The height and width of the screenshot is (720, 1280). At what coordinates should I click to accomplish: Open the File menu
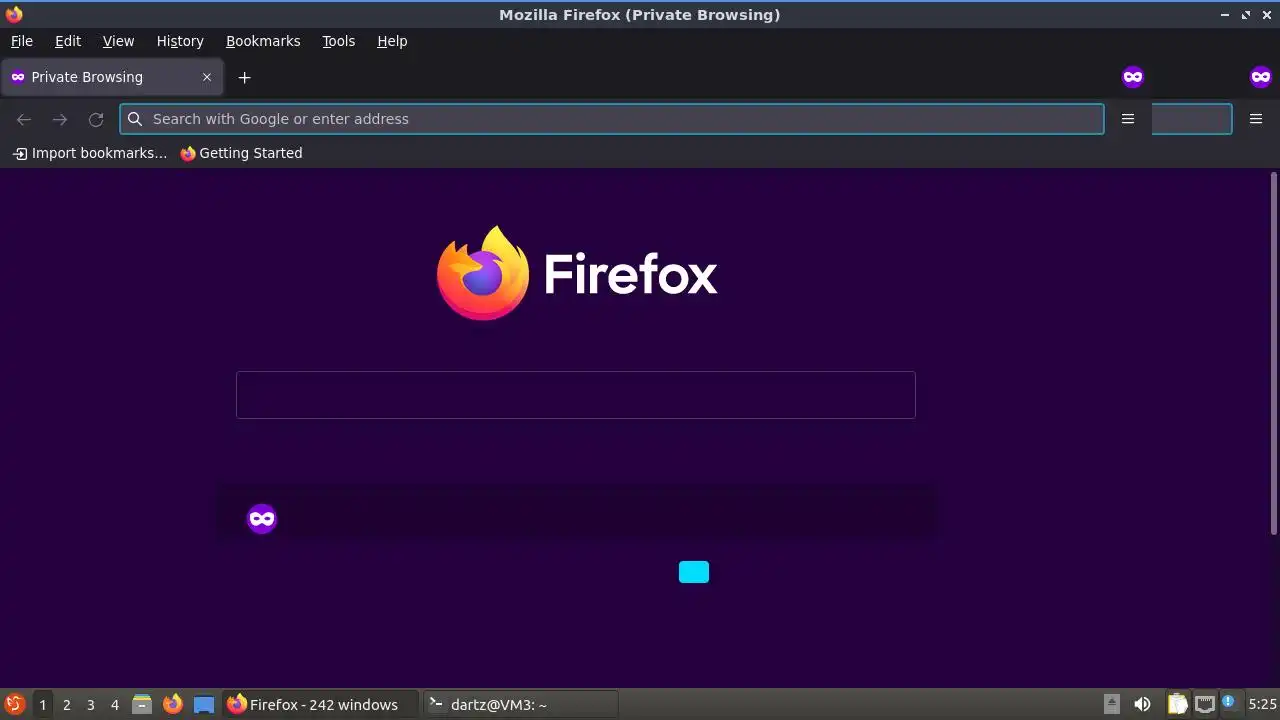click(x=22, y=41)
